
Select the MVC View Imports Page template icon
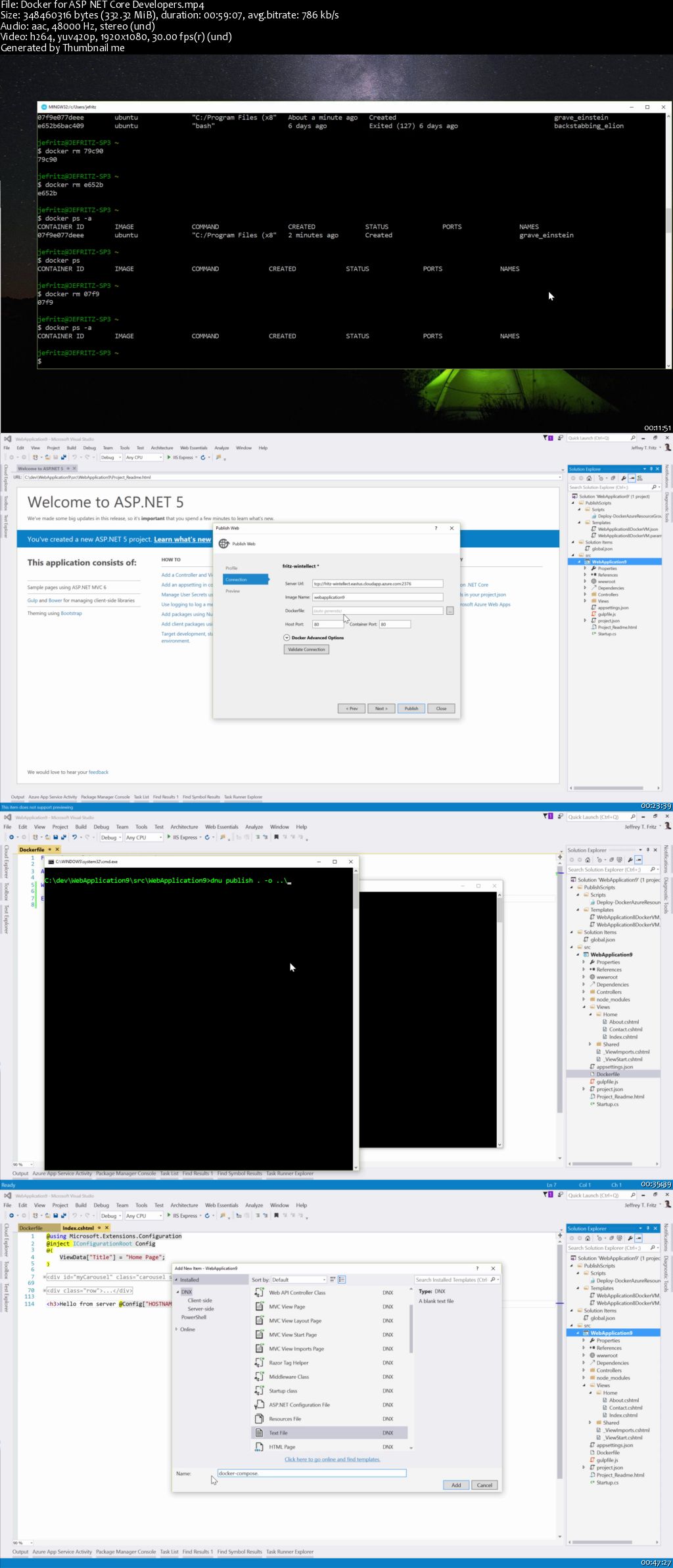[259, 1349]
